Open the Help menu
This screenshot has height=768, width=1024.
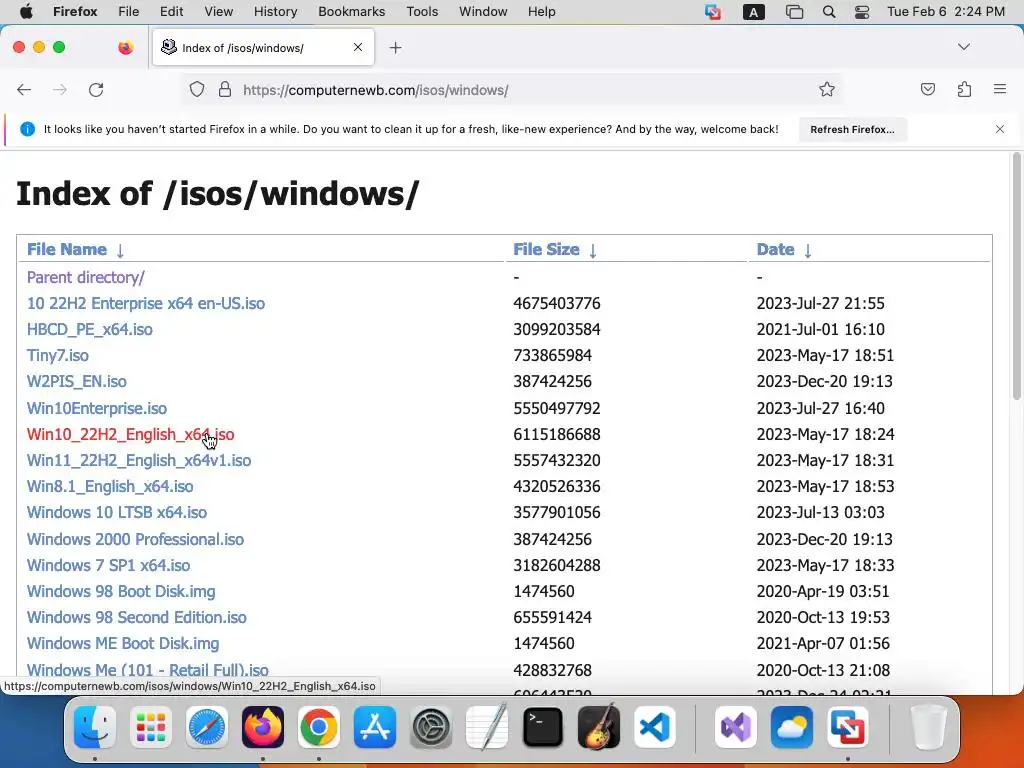pos(541,12)
